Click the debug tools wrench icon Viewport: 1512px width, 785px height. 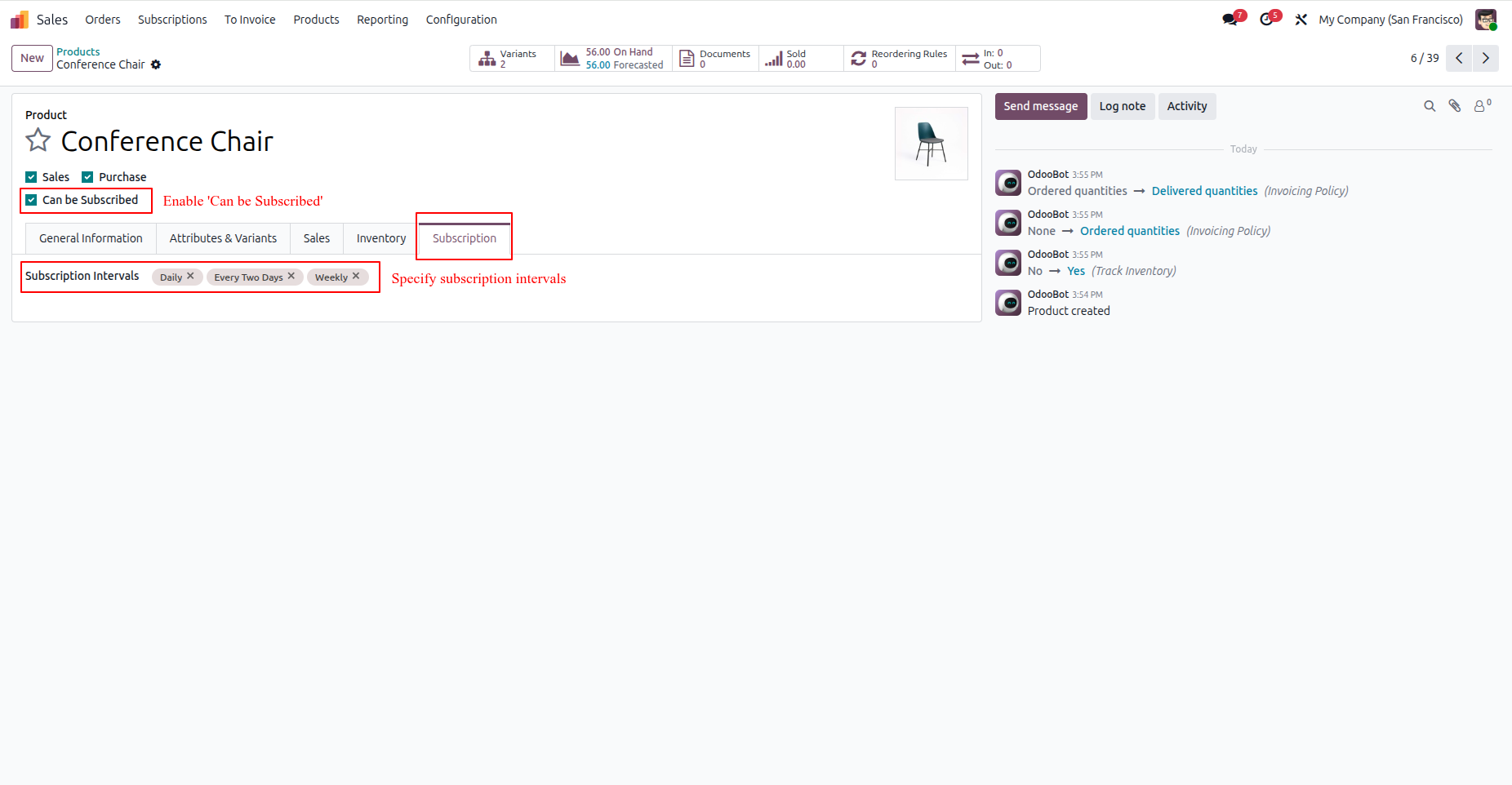point(1301,20)
